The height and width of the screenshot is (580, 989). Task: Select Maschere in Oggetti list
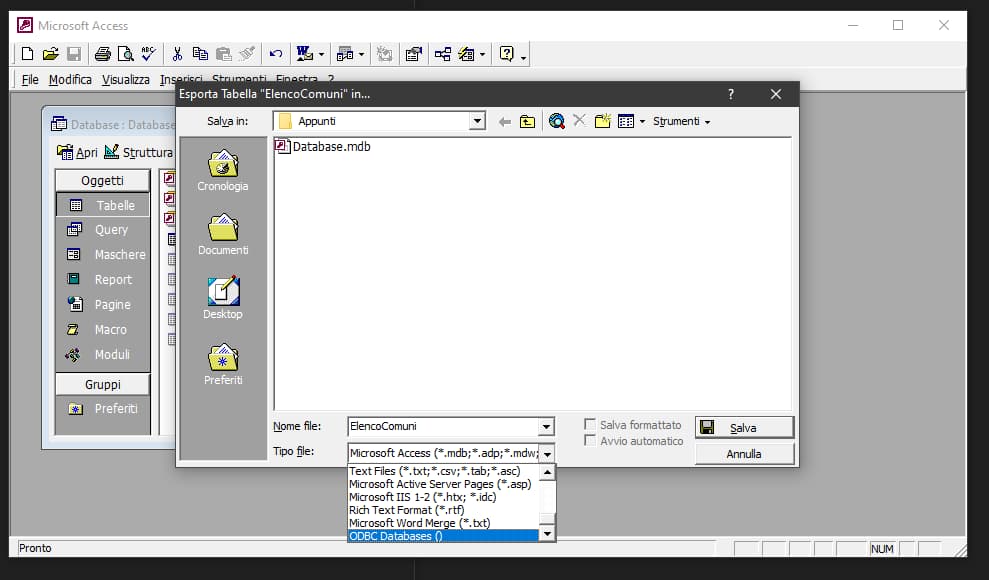click(x=103, y=255)
